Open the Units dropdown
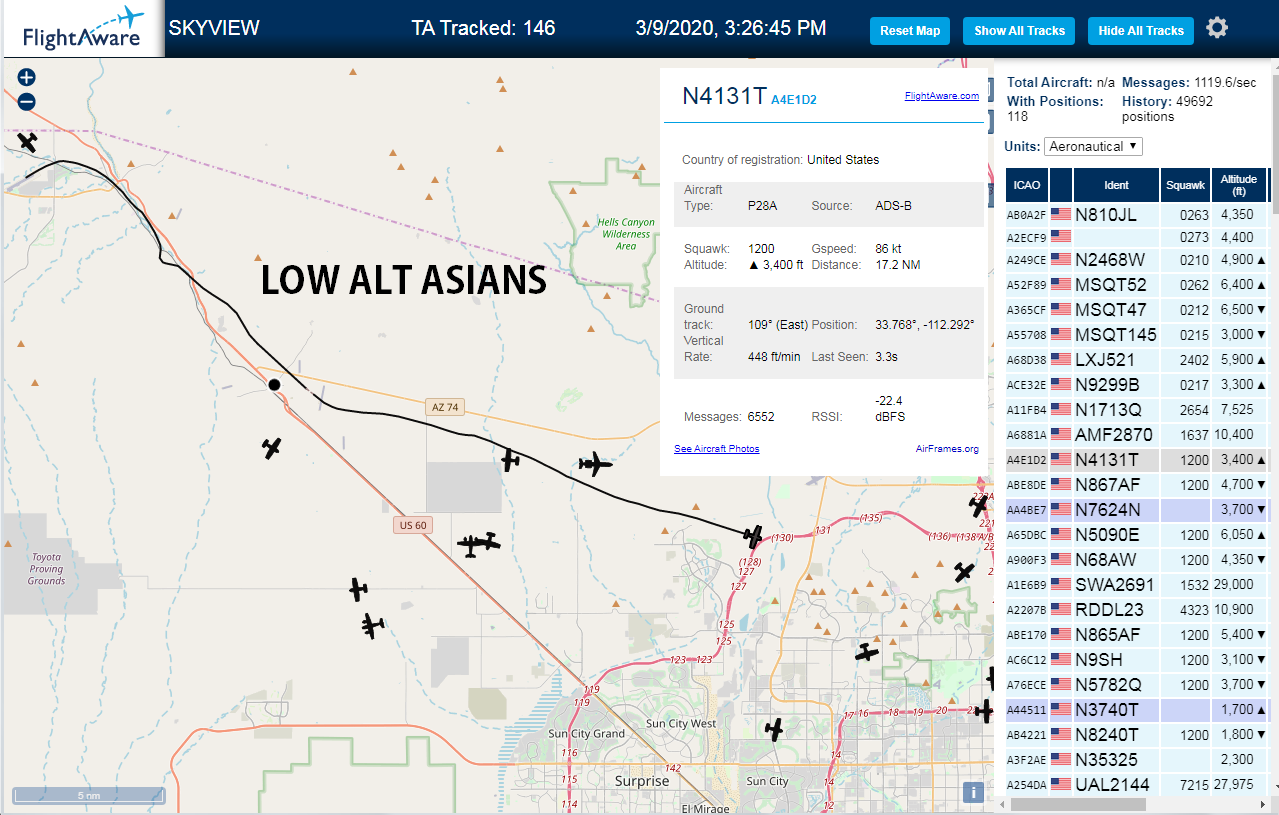The image size is (1279, 815). (1093, 146)
